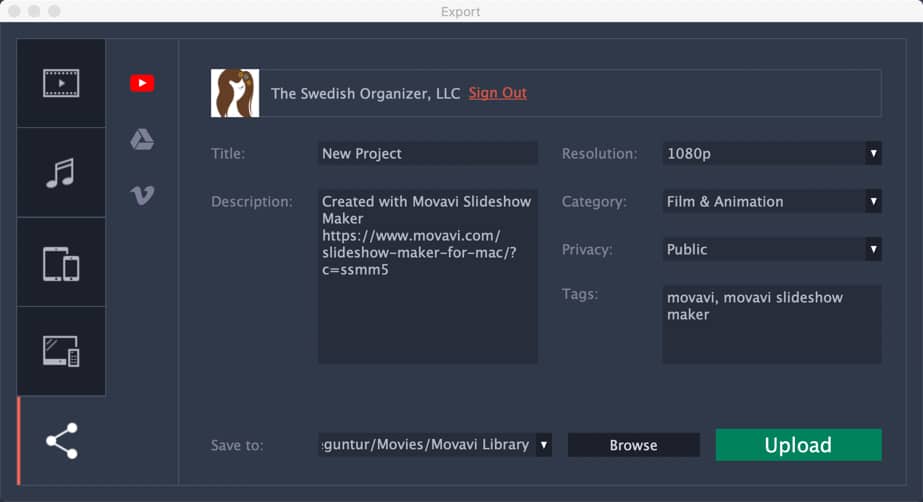Click the Title field New Project
Screen dimensions: 923x502
[x=428, y=154]
